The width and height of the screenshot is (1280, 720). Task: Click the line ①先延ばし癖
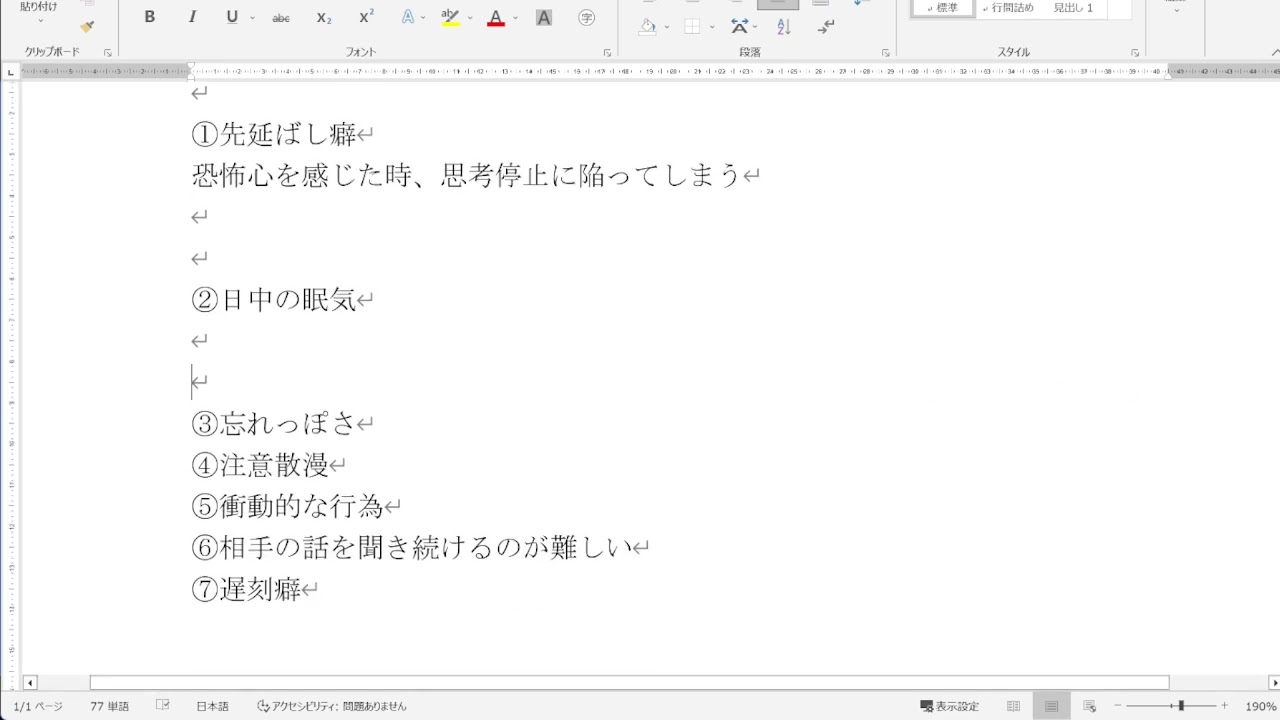274,134
